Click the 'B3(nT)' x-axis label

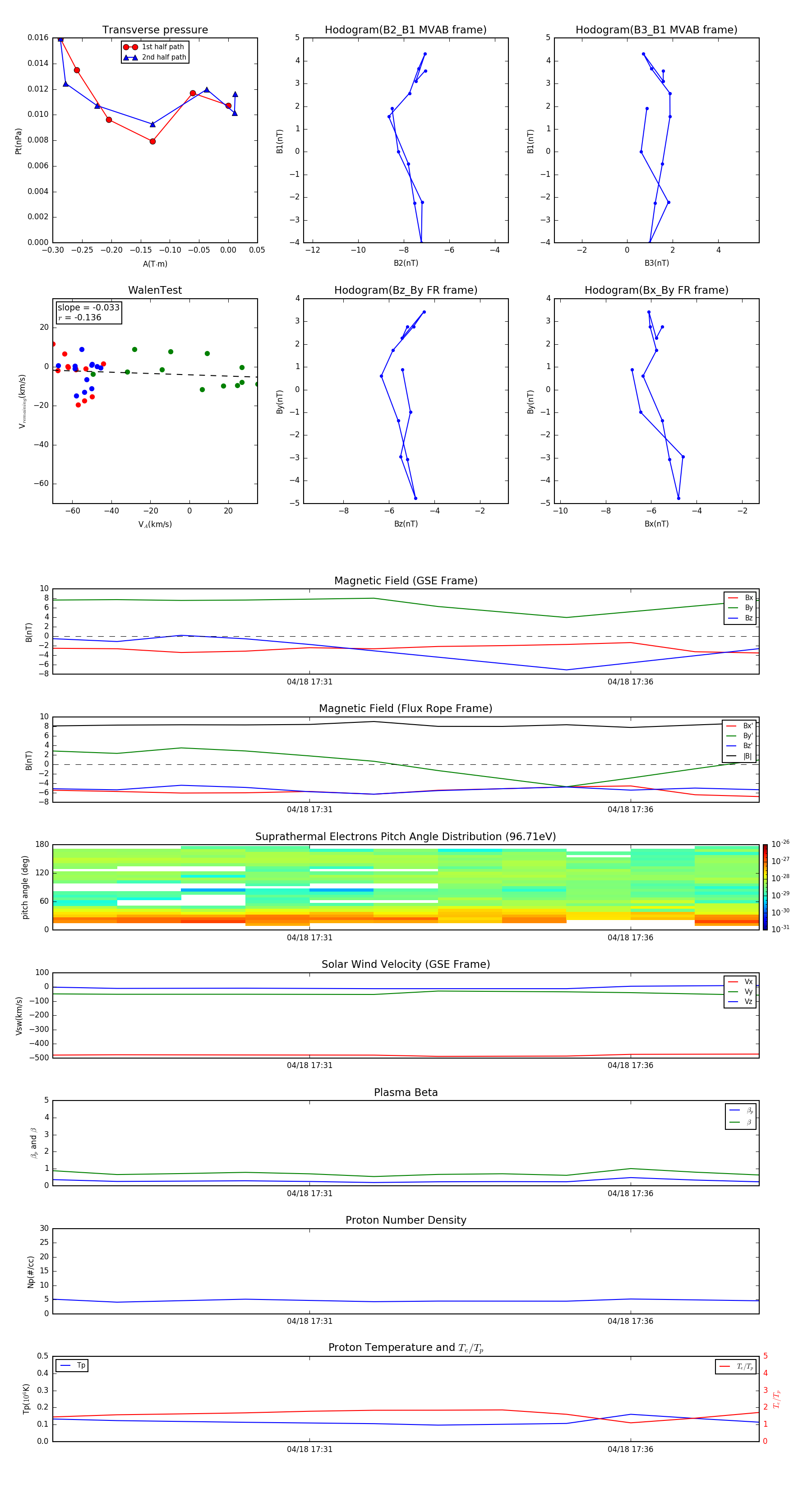pyautogui.click(x=656, y=263)
